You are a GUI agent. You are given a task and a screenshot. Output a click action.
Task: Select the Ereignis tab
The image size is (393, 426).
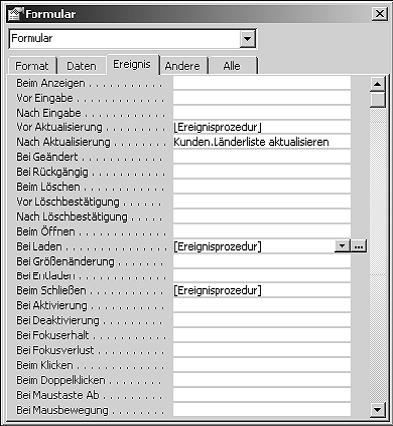(132, 64)
